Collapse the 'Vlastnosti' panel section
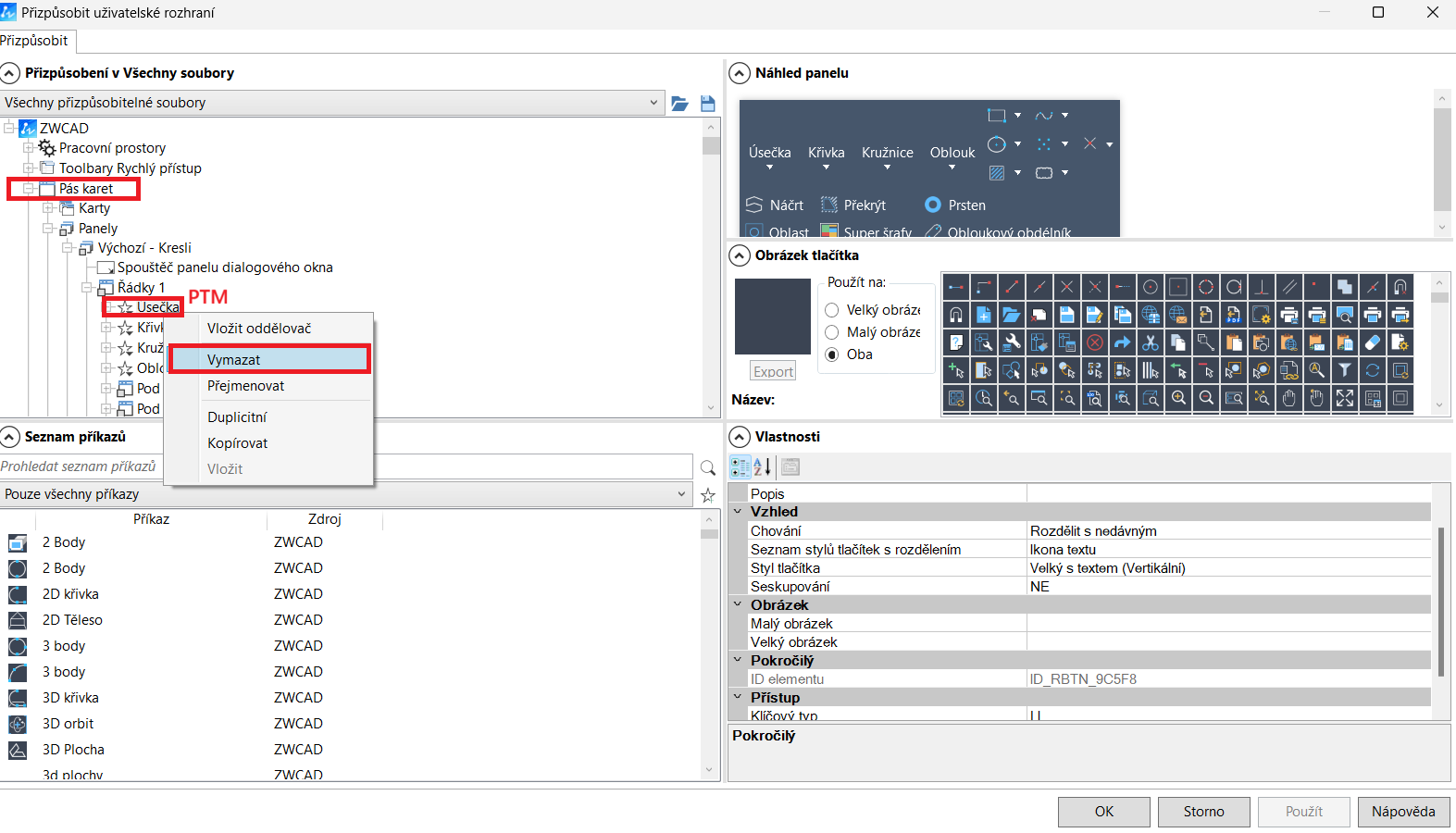The image size is (1456, 833). pyautogui.click(x=740, y=437)
